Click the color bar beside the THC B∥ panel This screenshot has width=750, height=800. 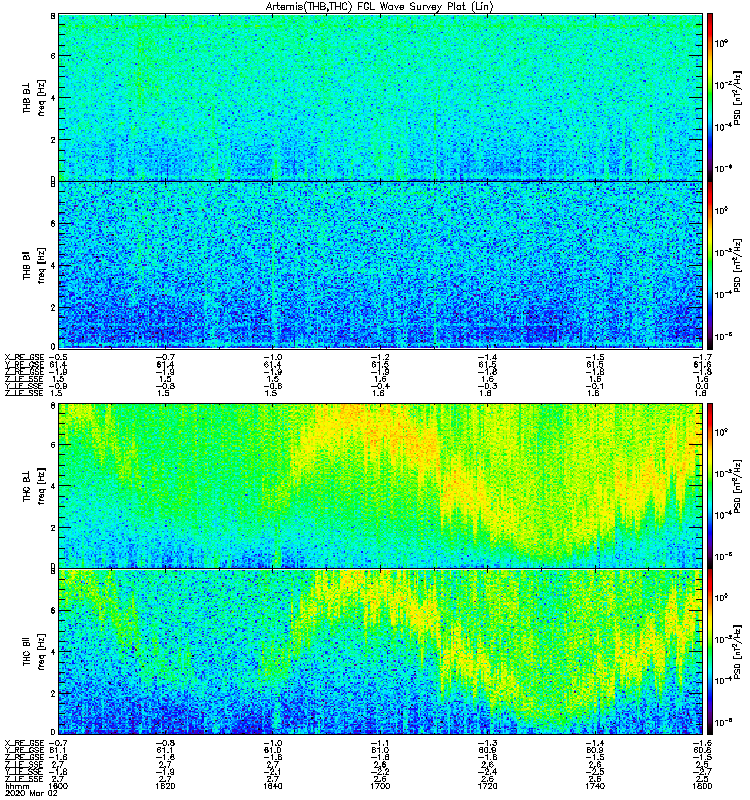pos(710,652)
